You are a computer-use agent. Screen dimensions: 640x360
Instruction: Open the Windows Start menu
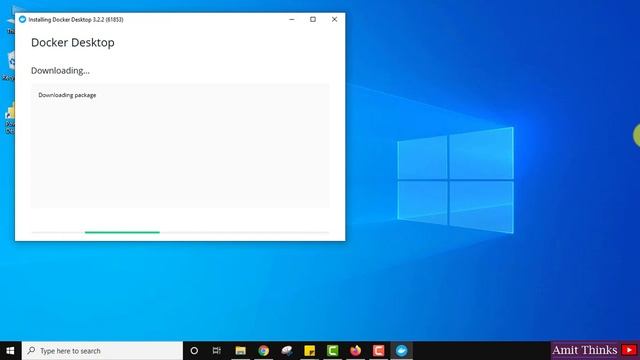click(11, 351)
